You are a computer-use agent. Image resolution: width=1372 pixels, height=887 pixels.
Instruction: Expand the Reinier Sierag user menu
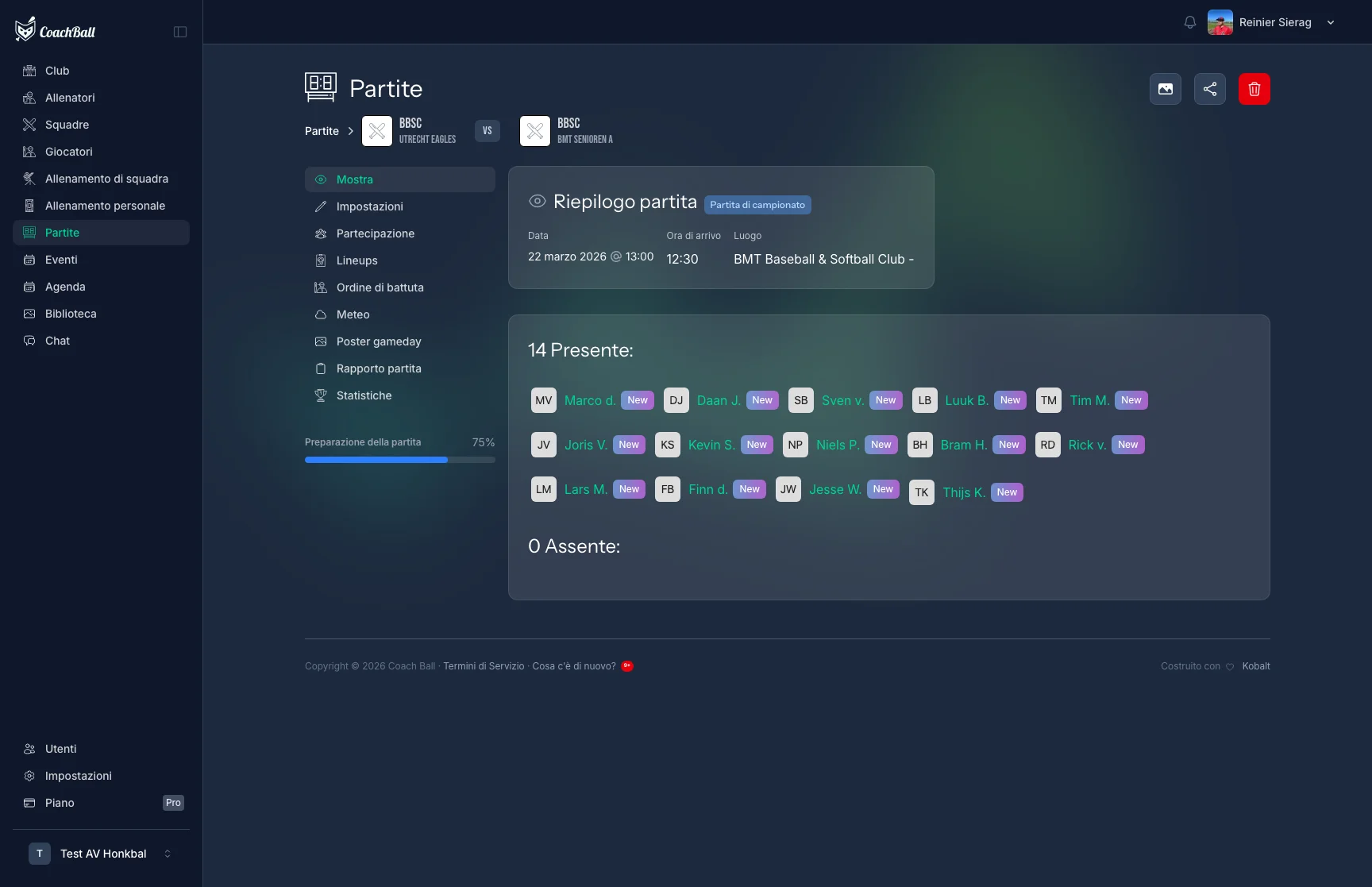point(1331,22)
